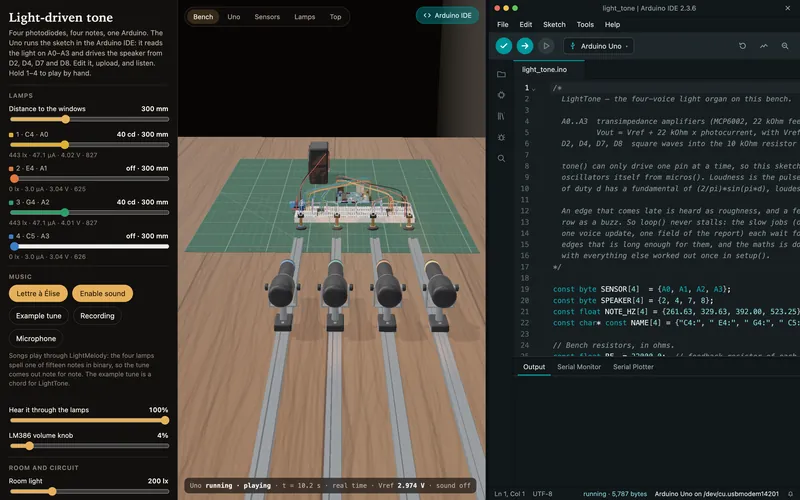The image size is (800, 500).
Task: Click the 'NOTE_HZ[4]' declaration on line 21
Action: 626,312
